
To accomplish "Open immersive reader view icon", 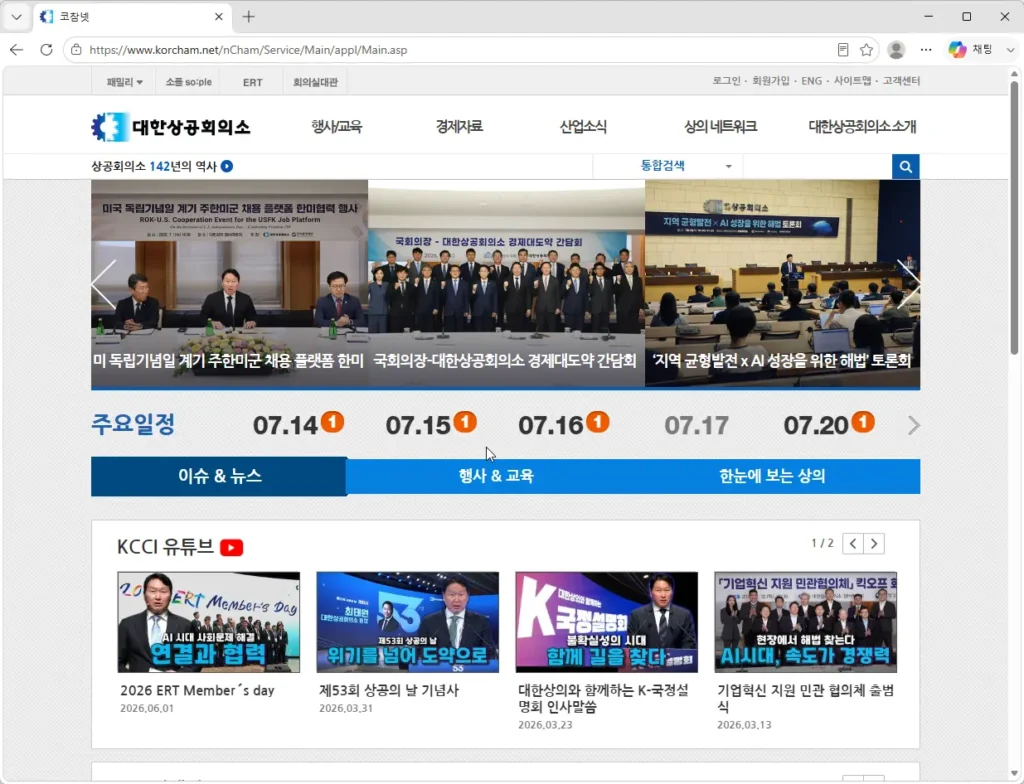I will pyautogui.click(x=843, y=50).
